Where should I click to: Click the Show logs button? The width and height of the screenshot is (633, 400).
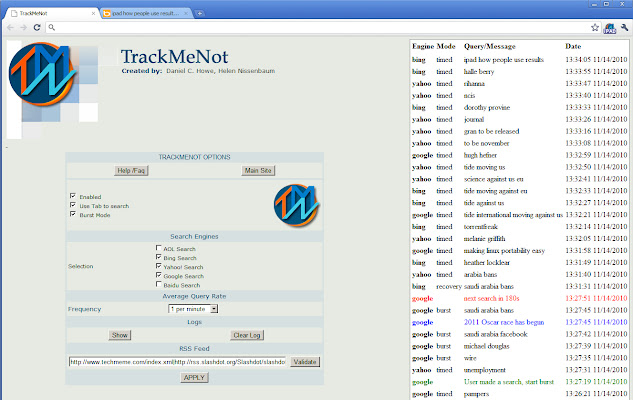click(x=120, y=335)
